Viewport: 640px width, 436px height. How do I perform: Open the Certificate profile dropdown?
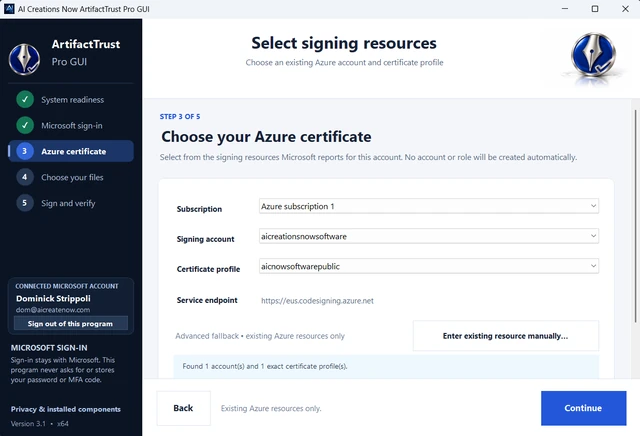point(429,266)
